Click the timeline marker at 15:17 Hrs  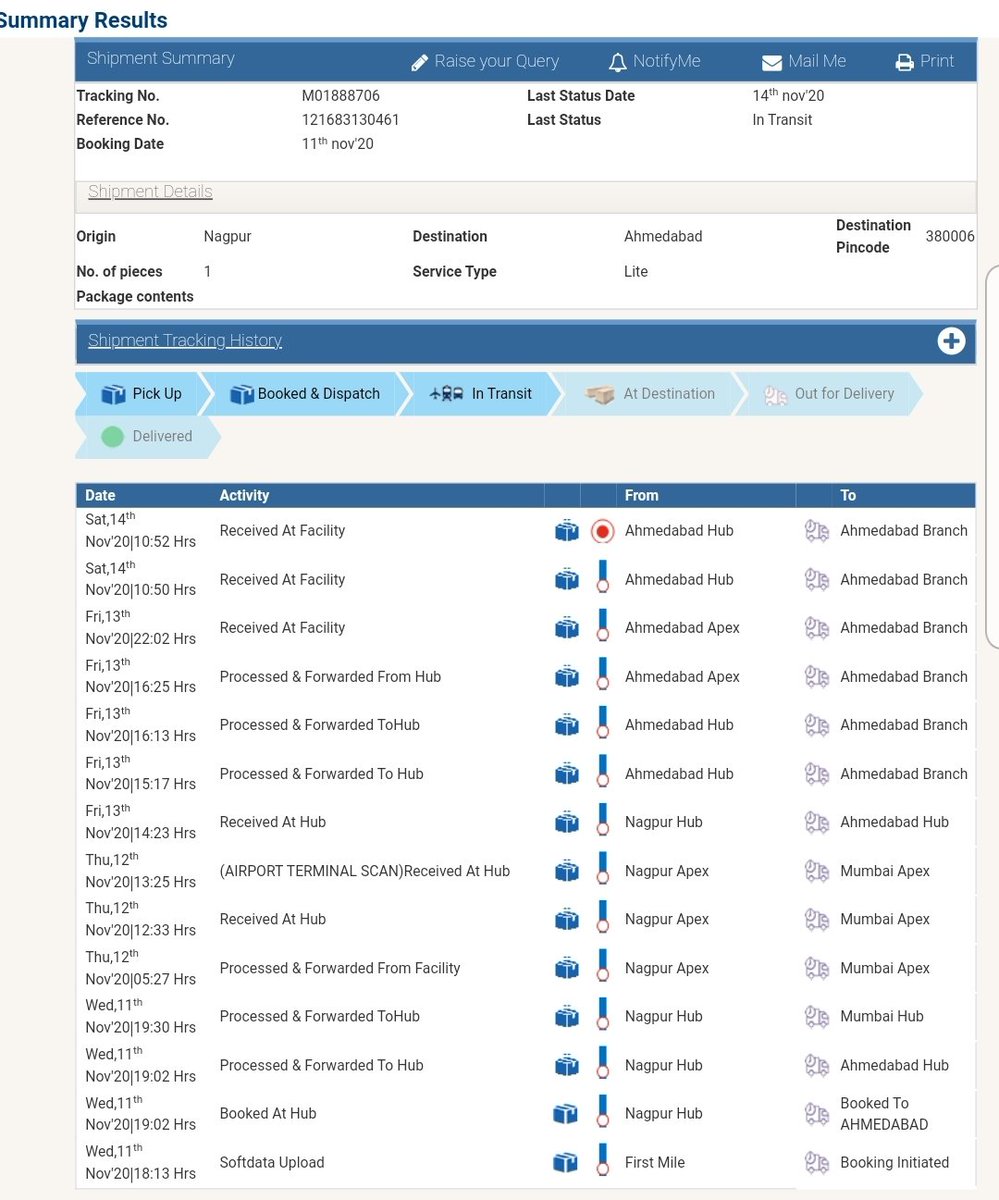click(x=602, y=774)
